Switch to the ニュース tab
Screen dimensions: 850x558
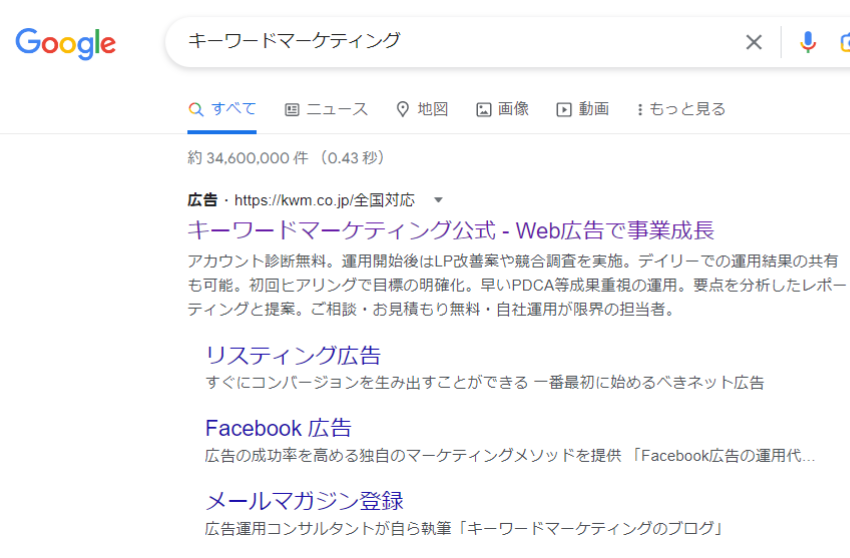click(x=326, y=109)
